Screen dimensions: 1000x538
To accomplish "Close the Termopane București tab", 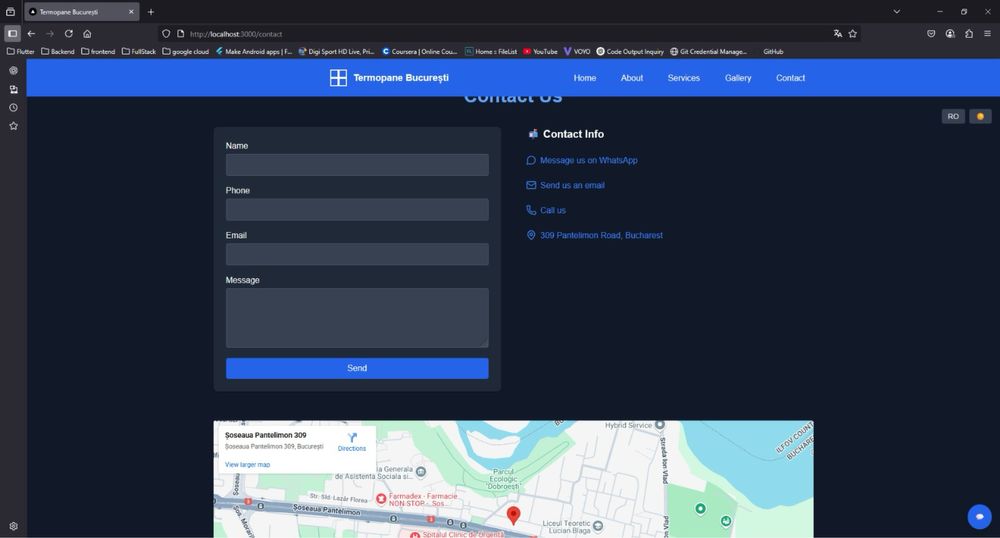I will pyautogui.click(x=131, y=11).
